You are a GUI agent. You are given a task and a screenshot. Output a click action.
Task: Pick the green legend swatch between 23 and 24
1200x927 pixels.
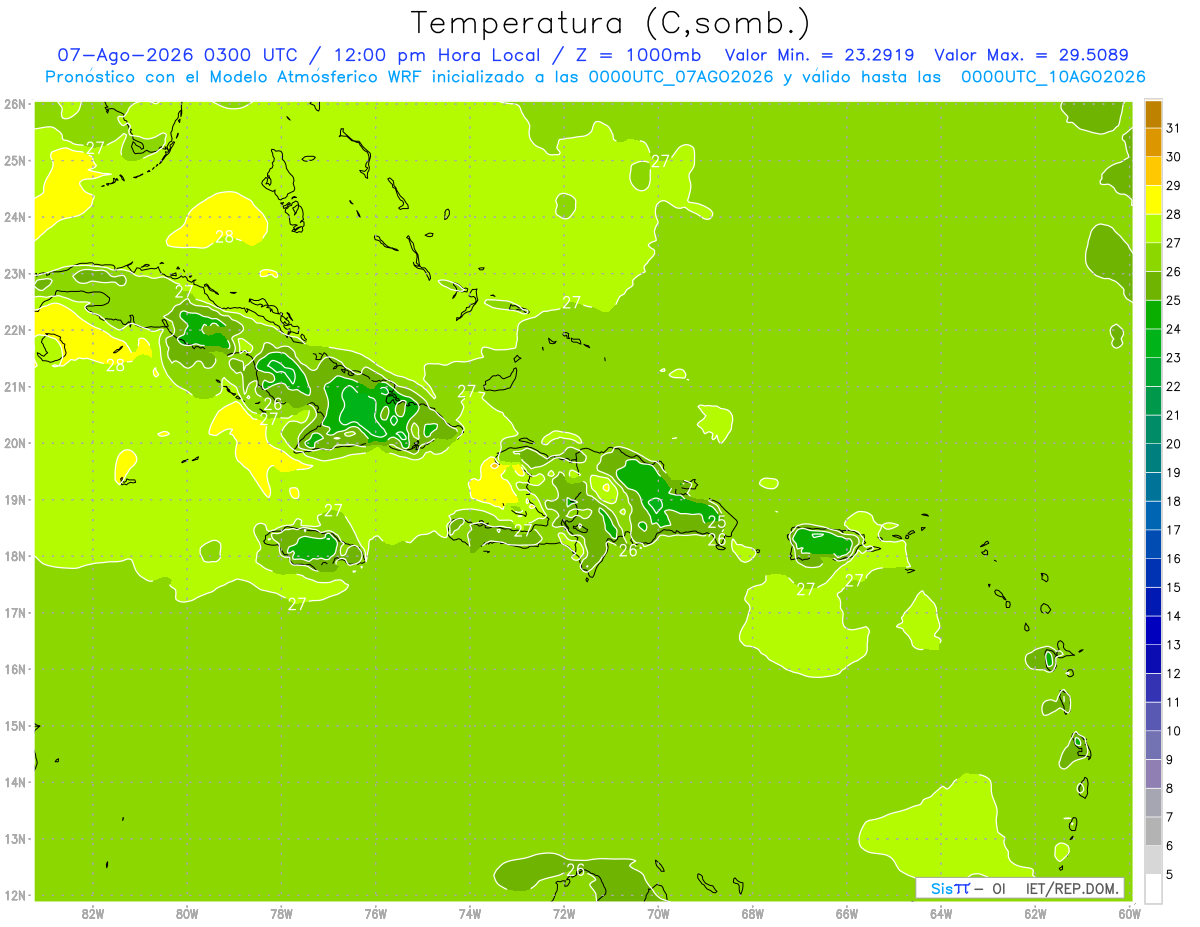(1154, 343)
